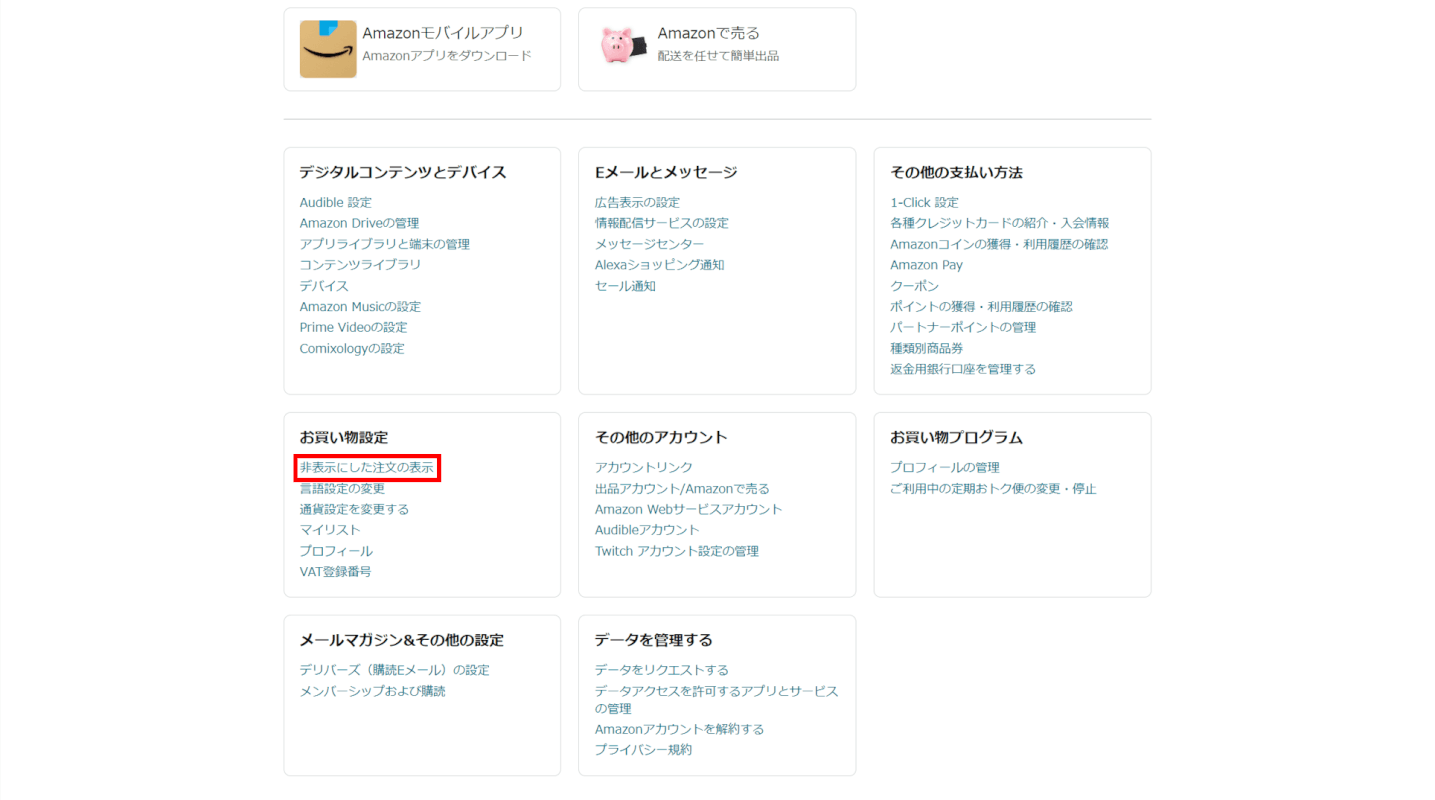Image resolution: width=1435 pixels, height=800 pixels.
Task: Open マイリスト link
Action: (x=330, y=530)
